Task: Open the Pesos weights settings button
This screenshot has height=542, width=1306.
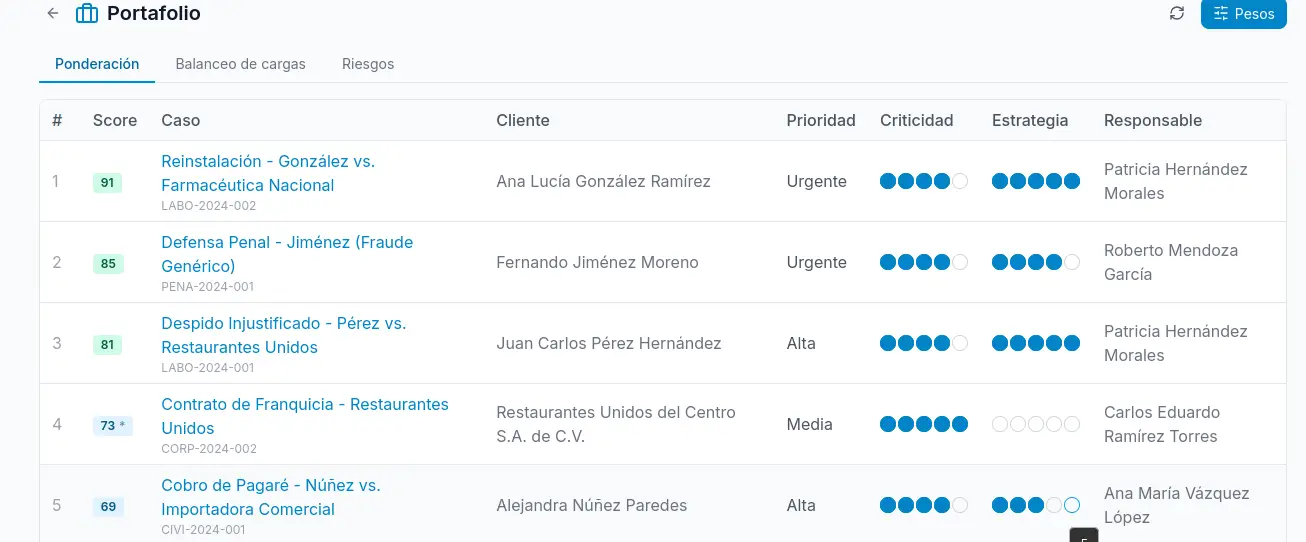Action: click(1243, 14)
